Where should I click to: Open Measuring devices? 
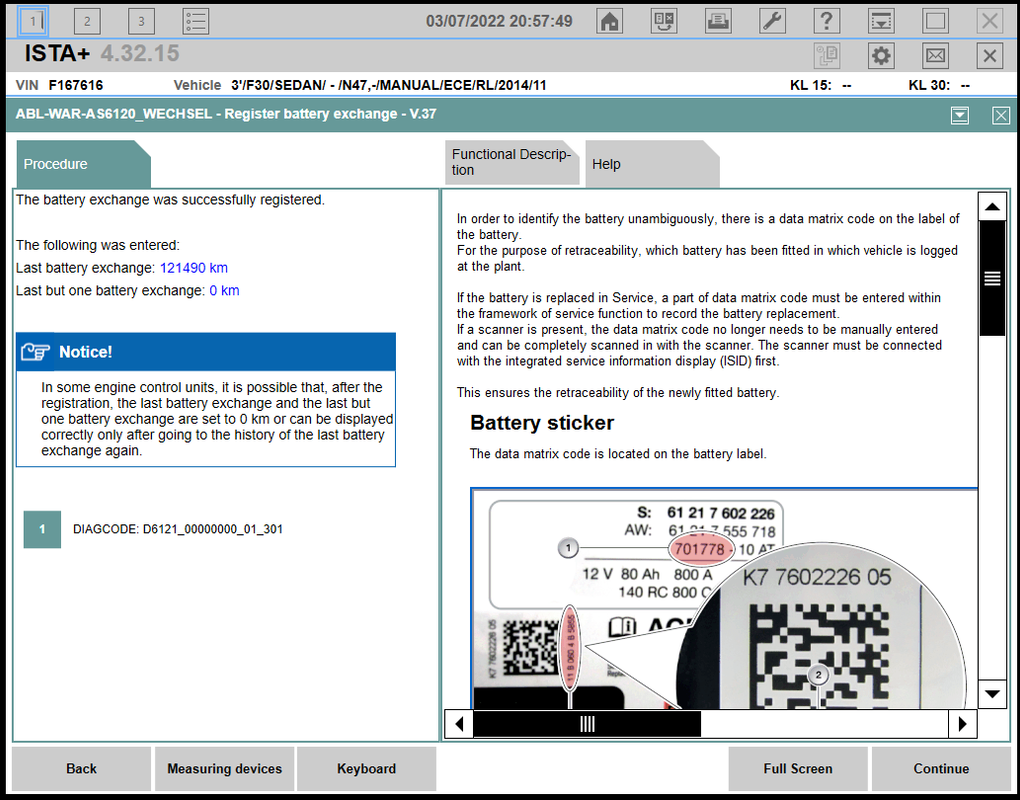click(224, 769)
